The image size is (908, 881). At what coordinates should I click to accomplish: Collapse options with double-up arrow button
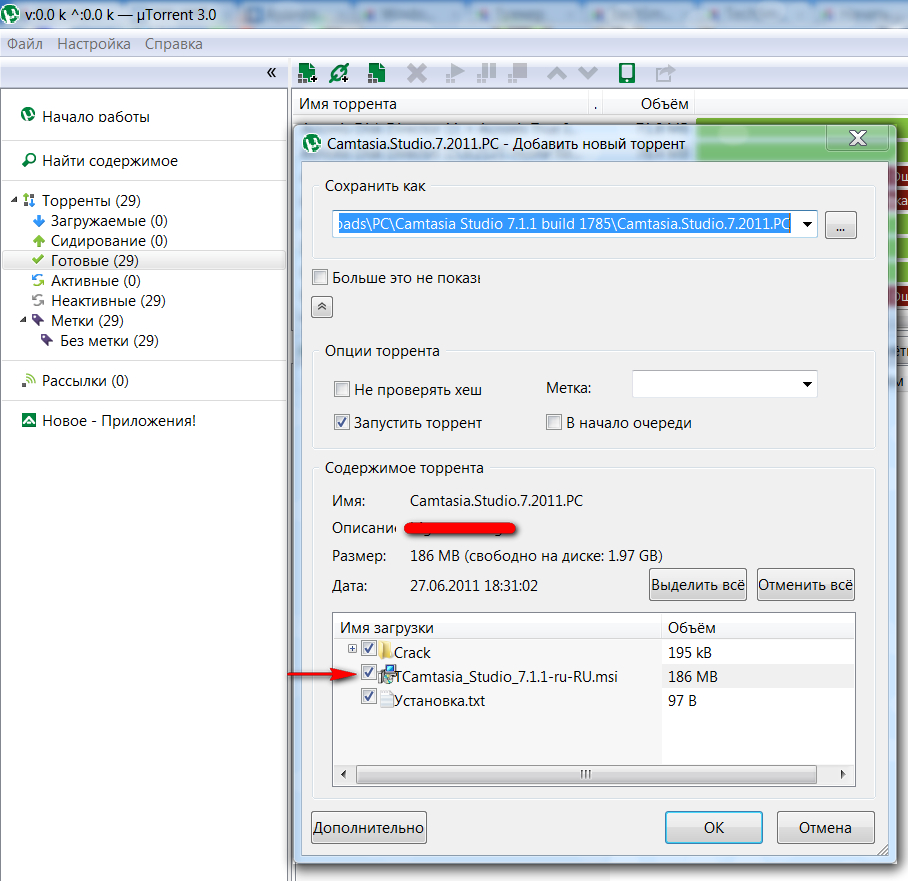(322, 306)
